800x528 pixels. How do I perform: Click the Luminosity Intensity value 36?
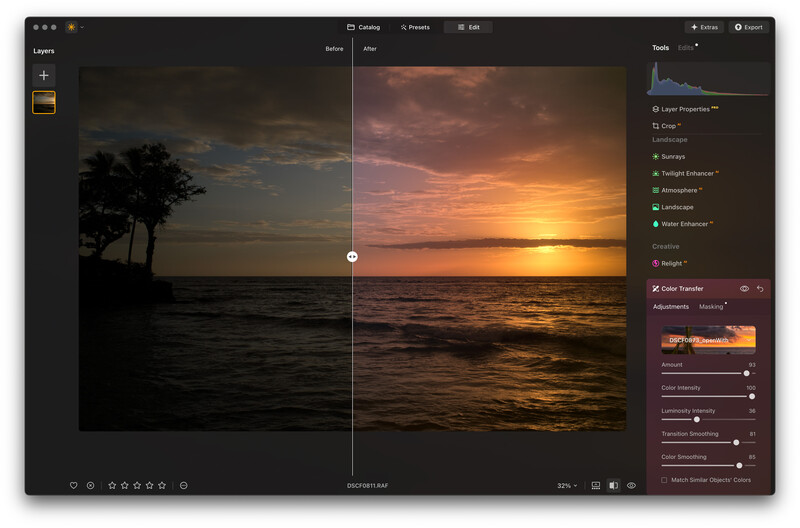pyautogui.click(x=752, y=411)
